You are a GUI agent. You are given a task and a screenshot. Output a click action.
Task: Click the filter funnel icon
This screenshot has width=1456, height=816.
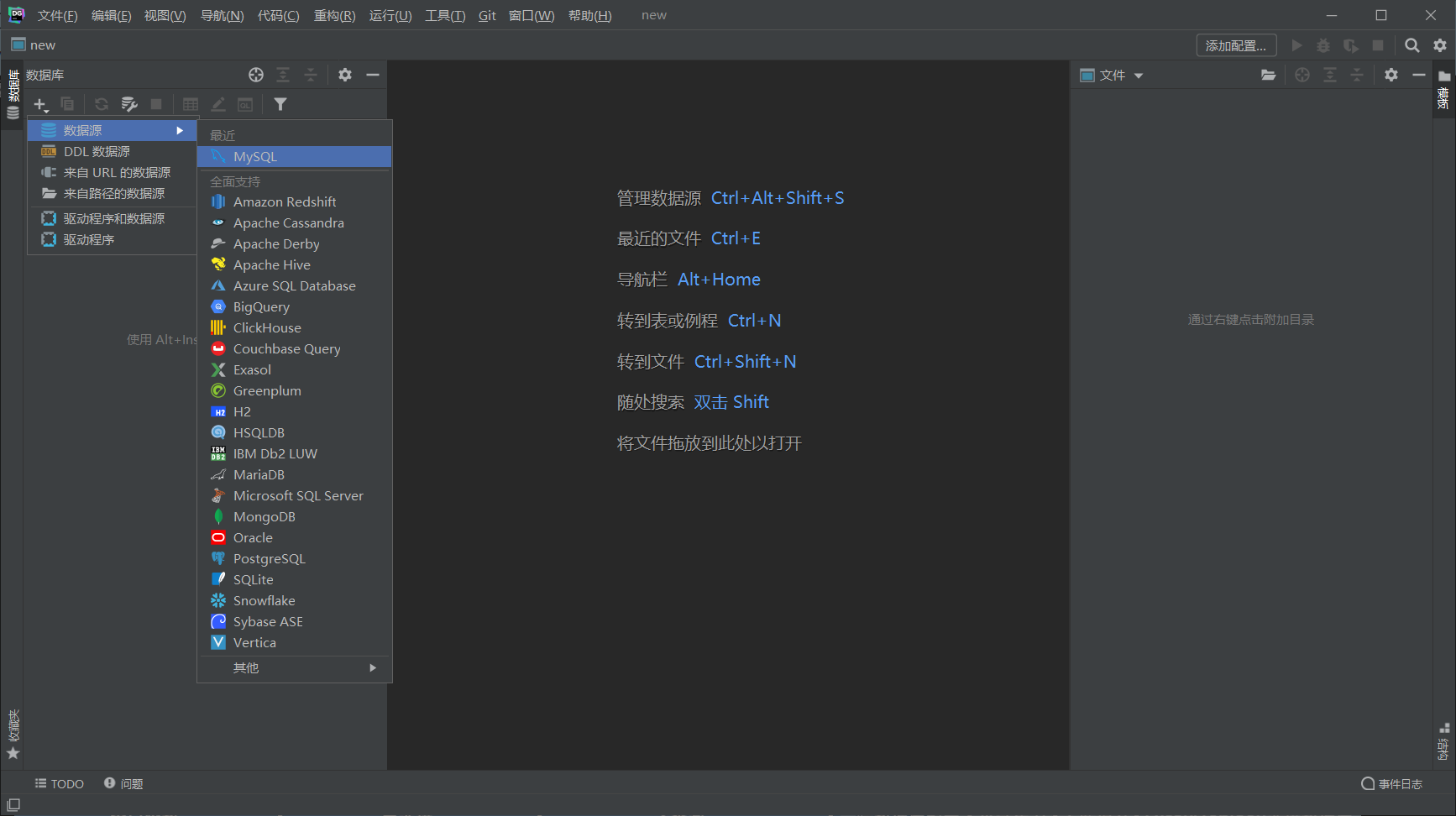[x=280, y=104]
